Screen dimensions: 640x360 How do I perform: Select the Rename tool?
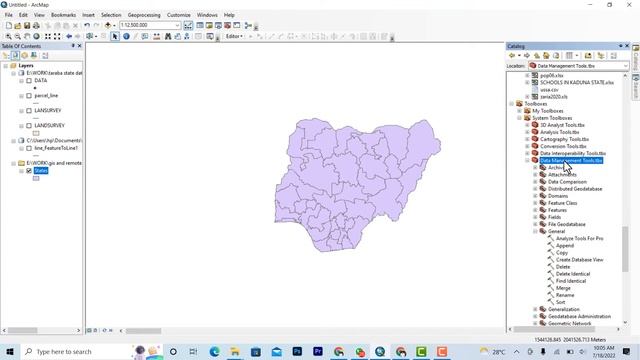click(x=565, y=295)
